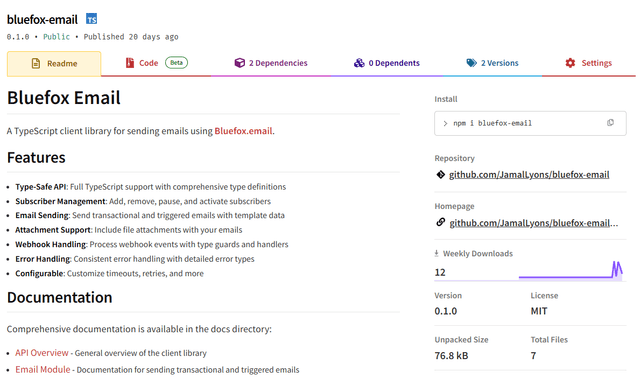Click the TypeScript TS badge icon
The height and width of the screenshot is (377, 640).
(x=91, y=19)
